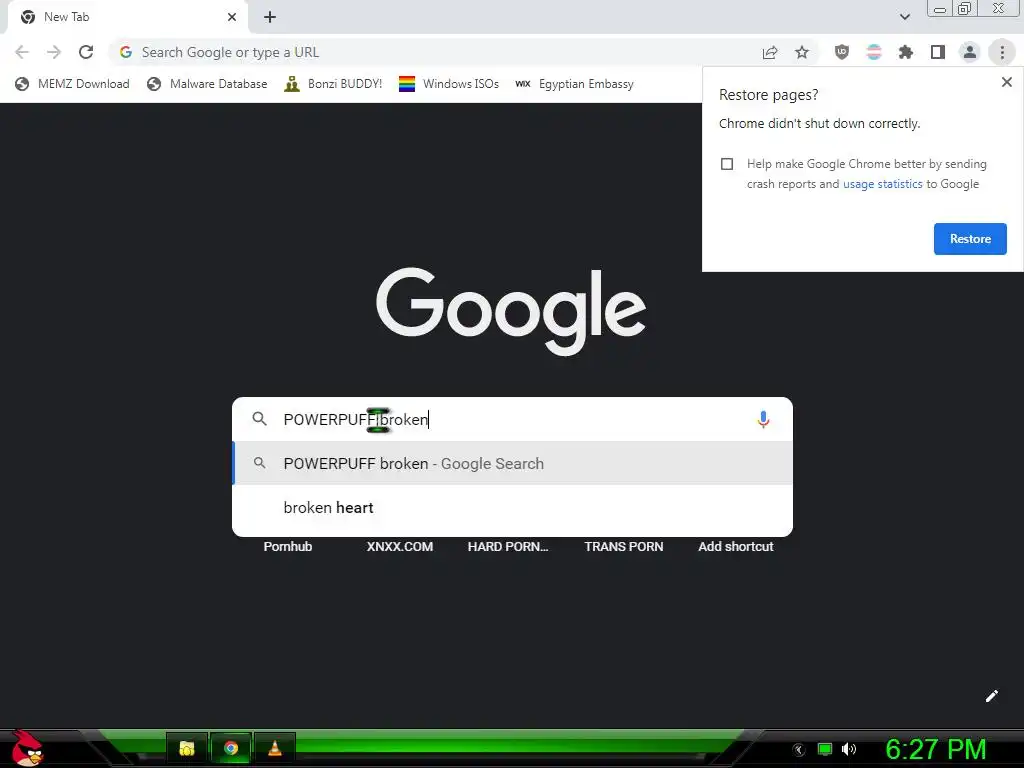
Task: Click the browser forward arrow
Action: pos(54,52)
